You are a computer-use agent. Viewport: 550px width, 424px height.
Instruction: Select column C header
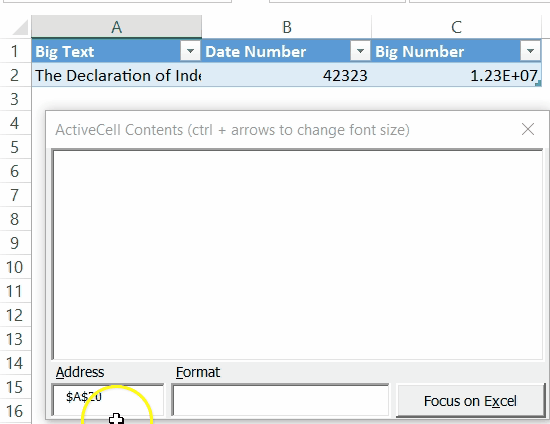pos(456,27)
